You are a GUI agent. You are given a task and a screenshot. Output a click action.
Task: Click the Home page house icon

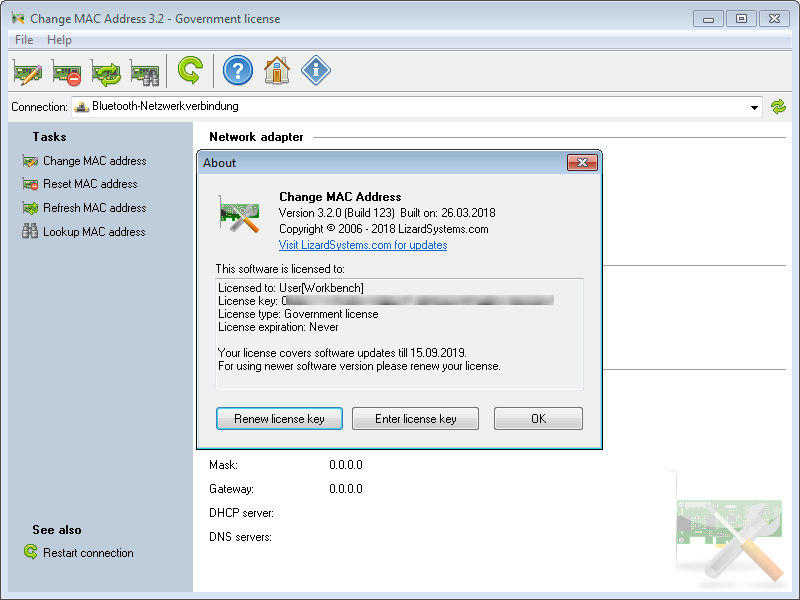tap(277, 70)
